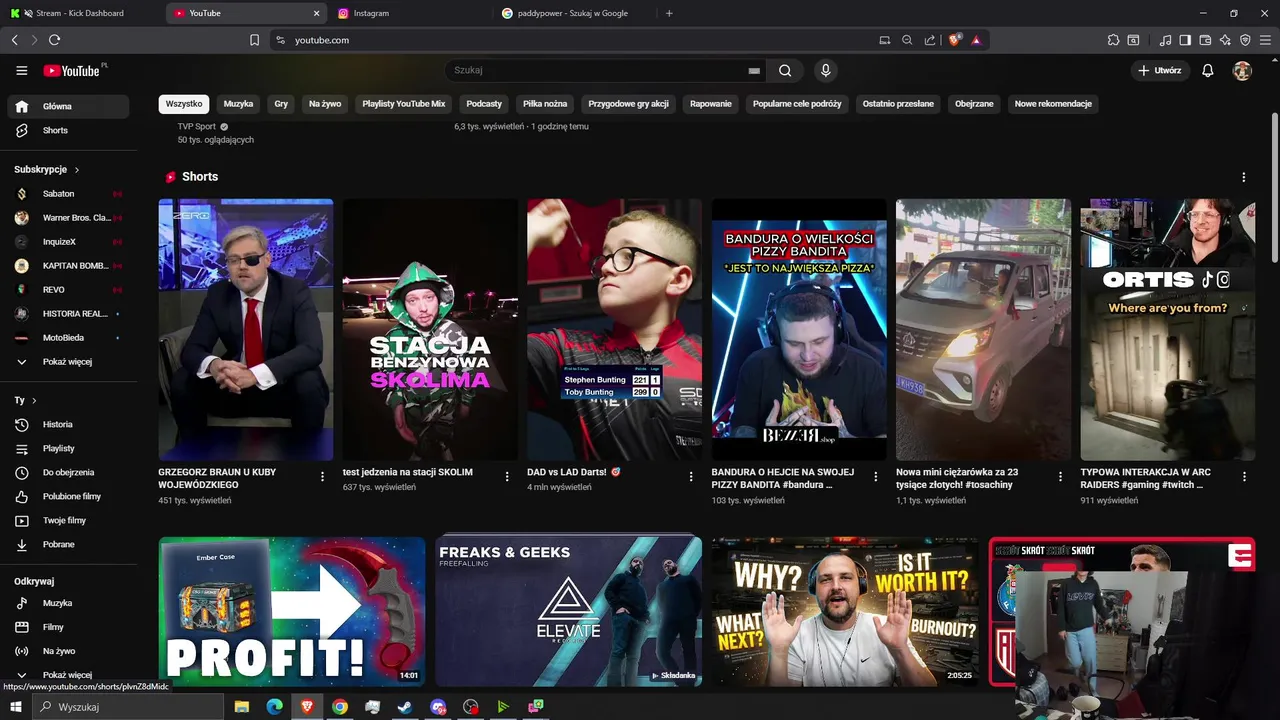Screen dimensions: 1280x720
Task: Switch to Stream - Kick Dashboard tab
Action: pyautogui.click(x=80, y=13)
